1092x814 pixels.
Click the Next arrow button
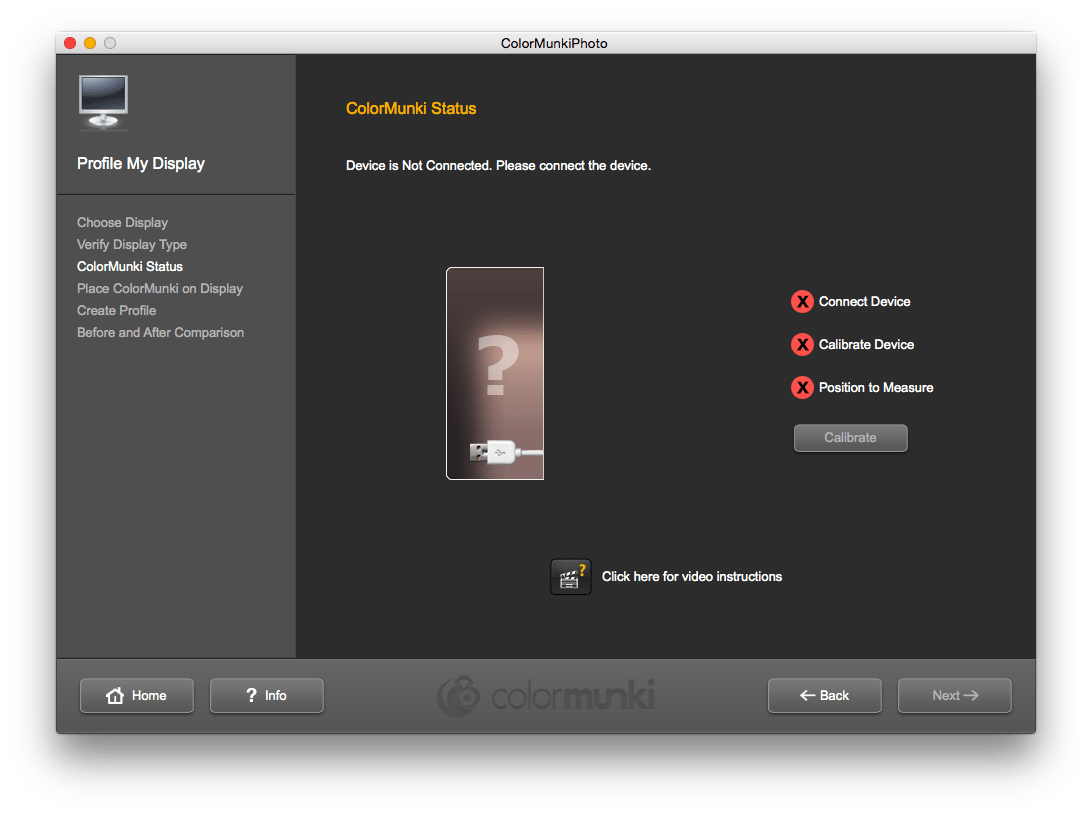pyautogui.click(x=955, y=695)
